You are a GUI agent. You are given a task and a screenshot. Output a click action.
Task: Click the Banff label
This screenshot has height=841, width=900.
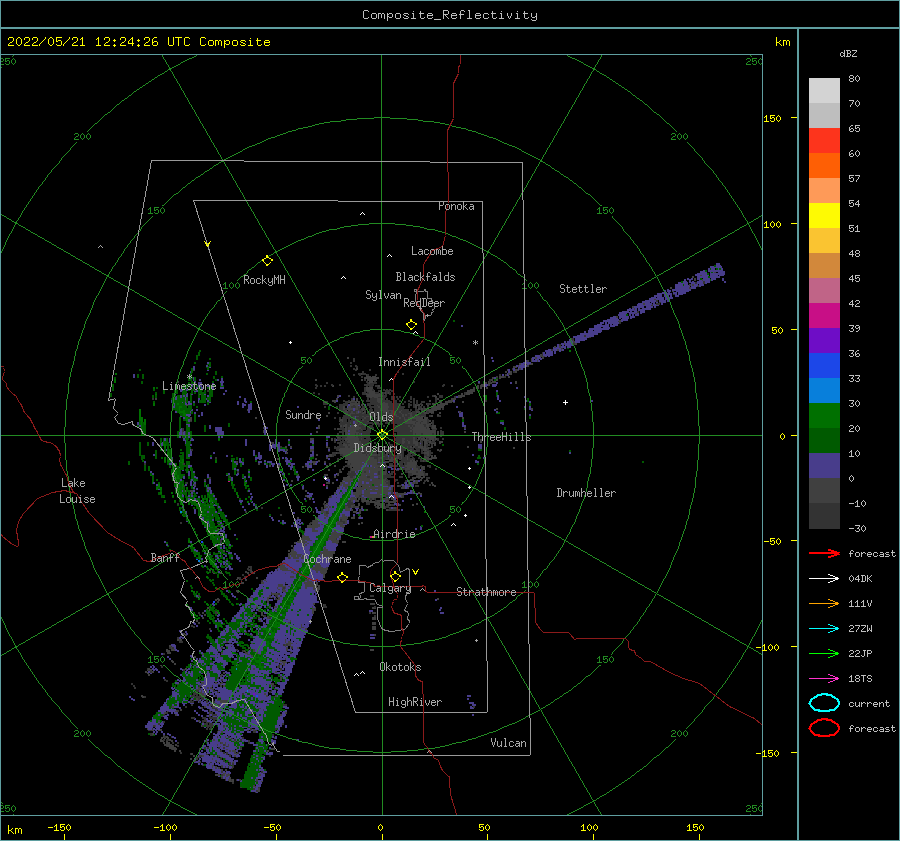coord(165,557)
